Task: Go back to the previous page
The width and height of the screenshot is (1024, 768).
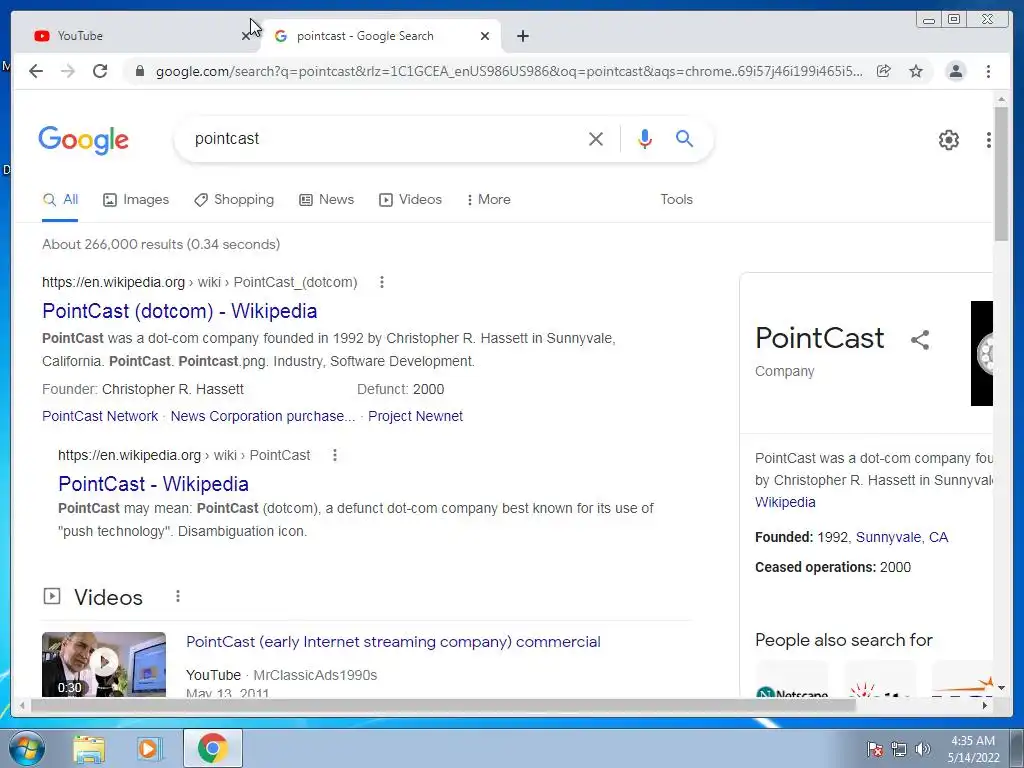Action: [x=36, y=71]
